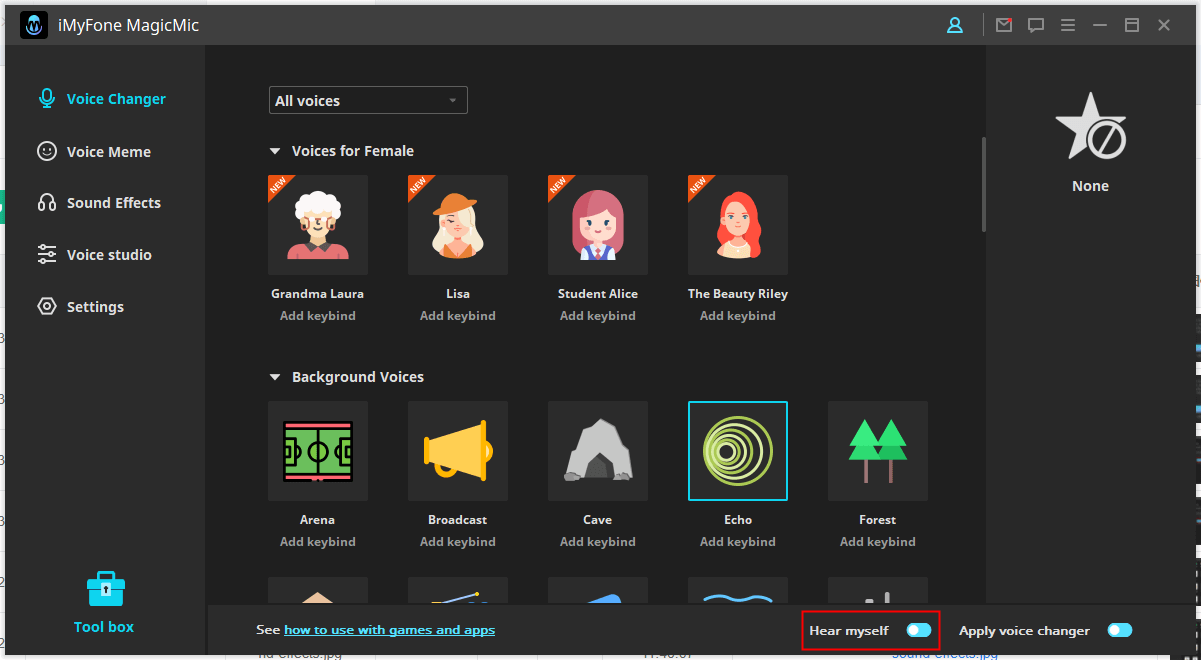Open the user account profile icon
Screen dimensions: 1201x660
pos(955,26)
